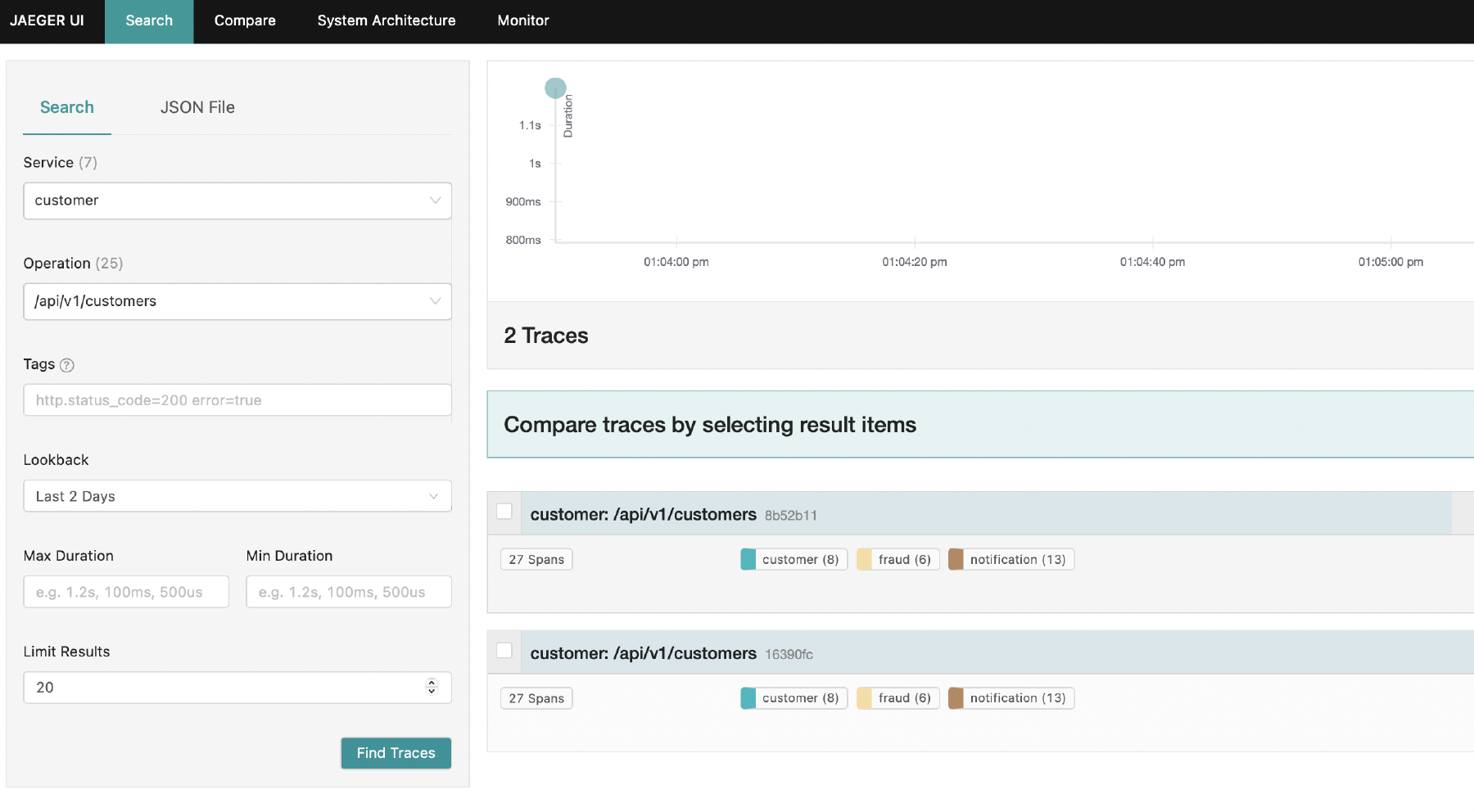
Task: Select the trace dot on the duration scatter plot
Action: point(555,88)
